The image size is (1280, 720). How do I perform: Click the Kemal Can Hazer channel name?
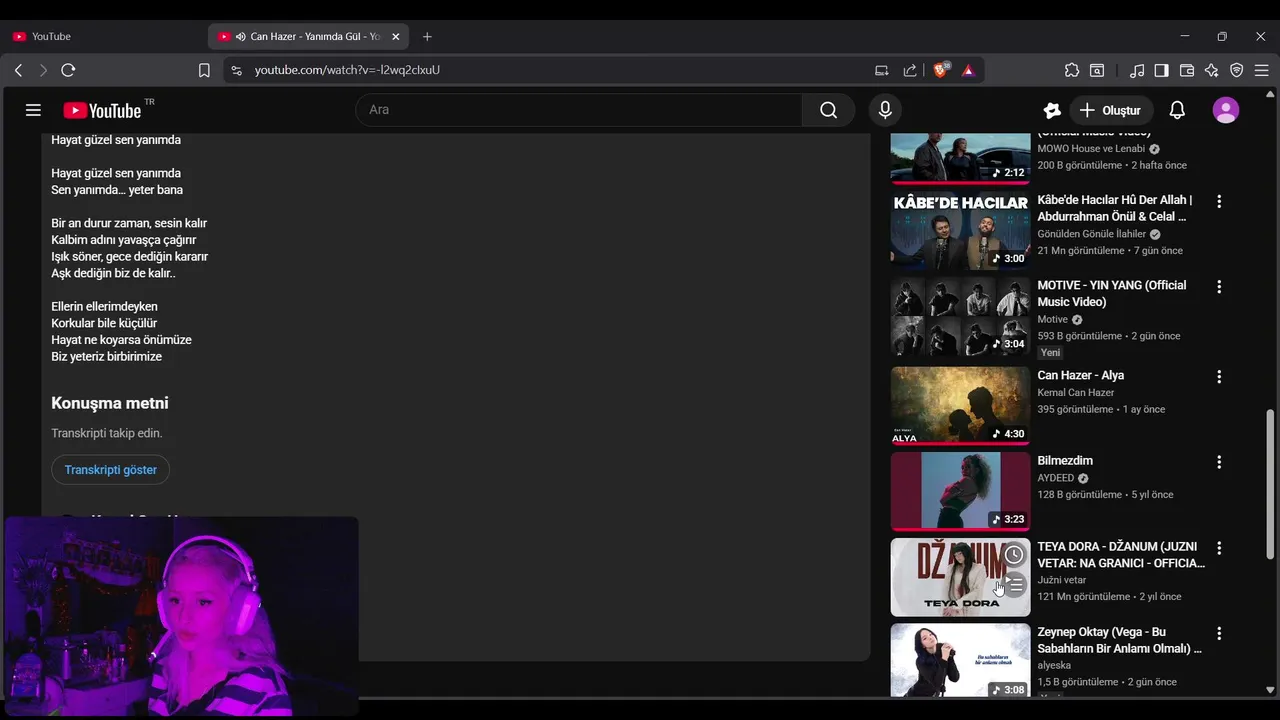(x=1076, y=393)
